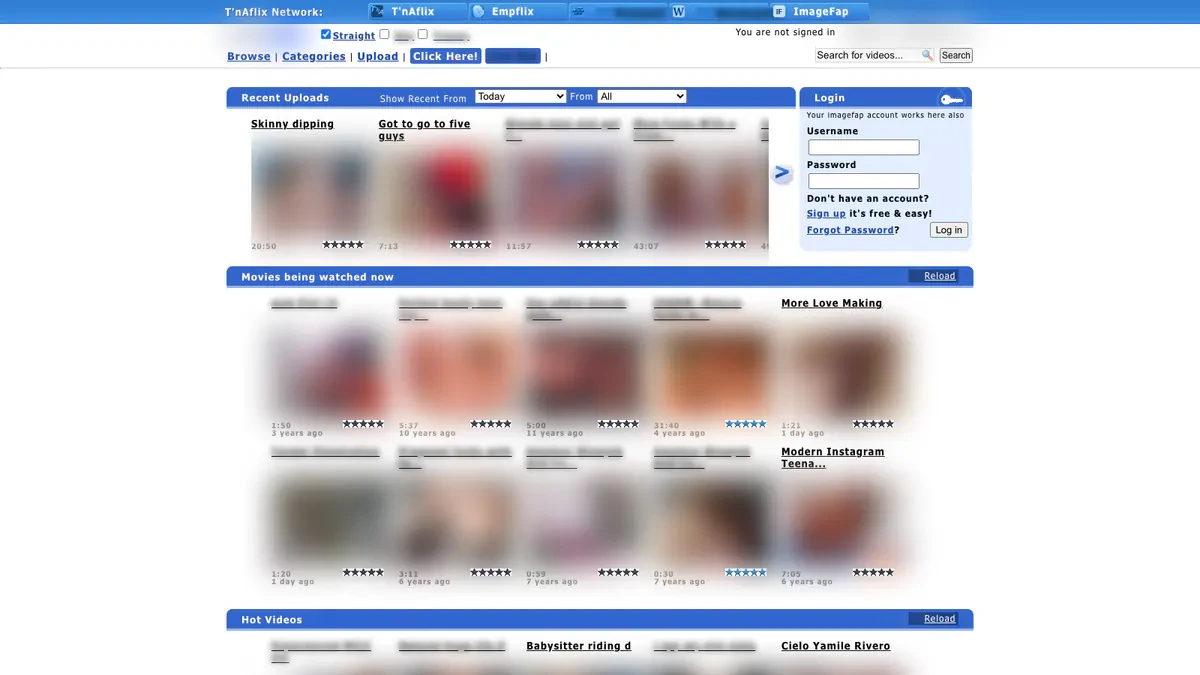Open the Categories link
The image size is (1200, 675).
click(x=314, y=57)
